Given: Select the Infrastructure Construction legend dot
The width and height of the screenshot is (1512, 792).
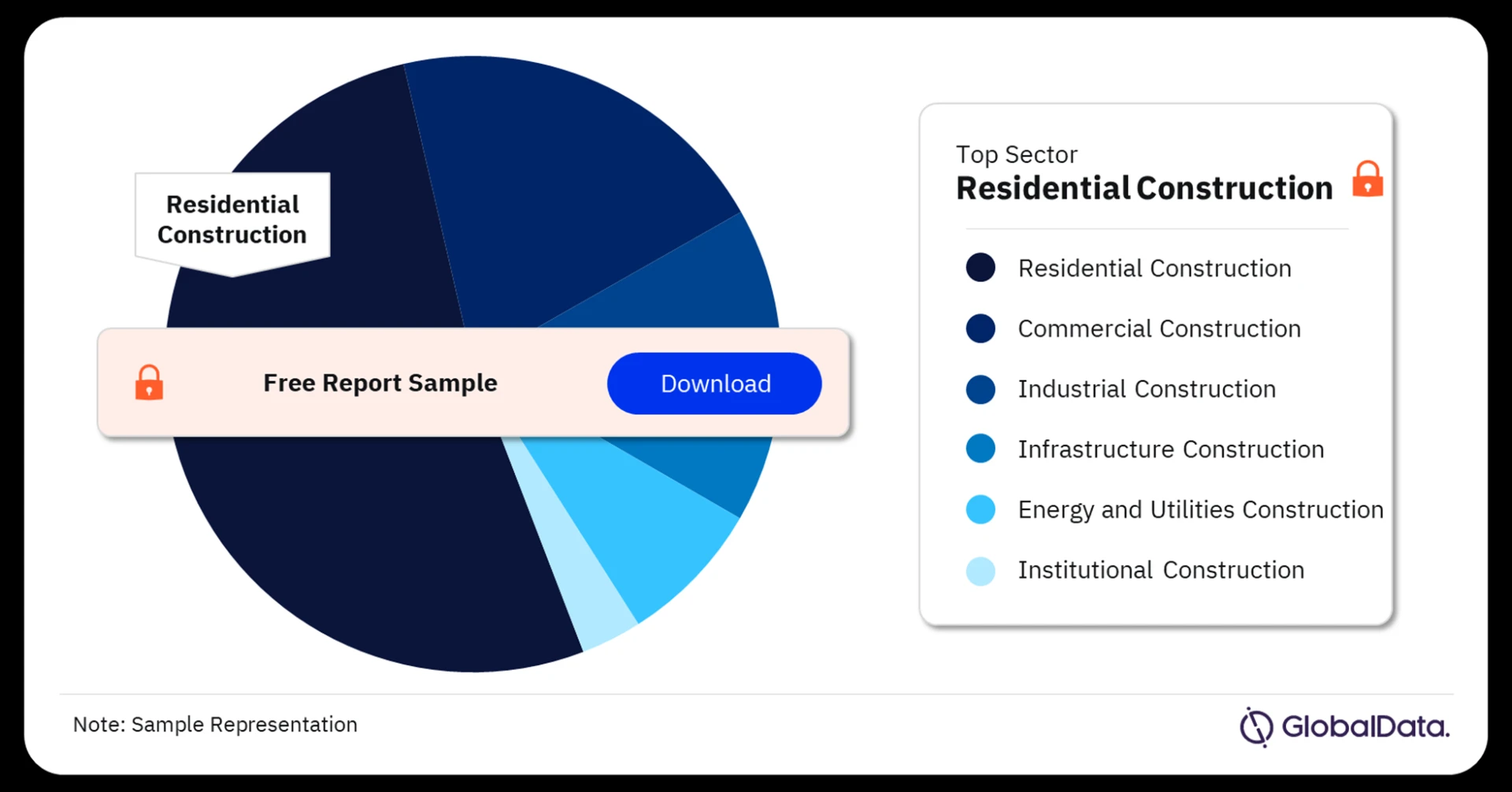Looking at the screenshot, I should 980,449.
